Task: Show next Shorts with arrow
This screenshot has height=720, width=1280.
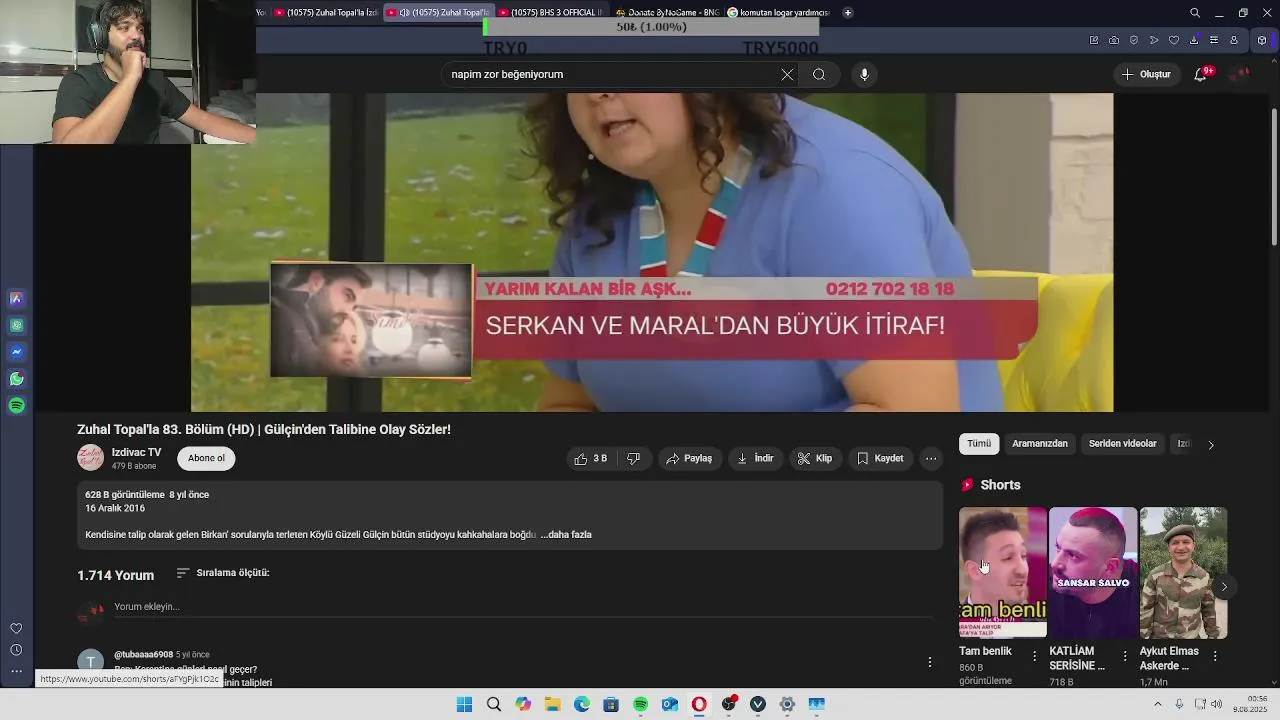Action: click(x=1224, y=587)
